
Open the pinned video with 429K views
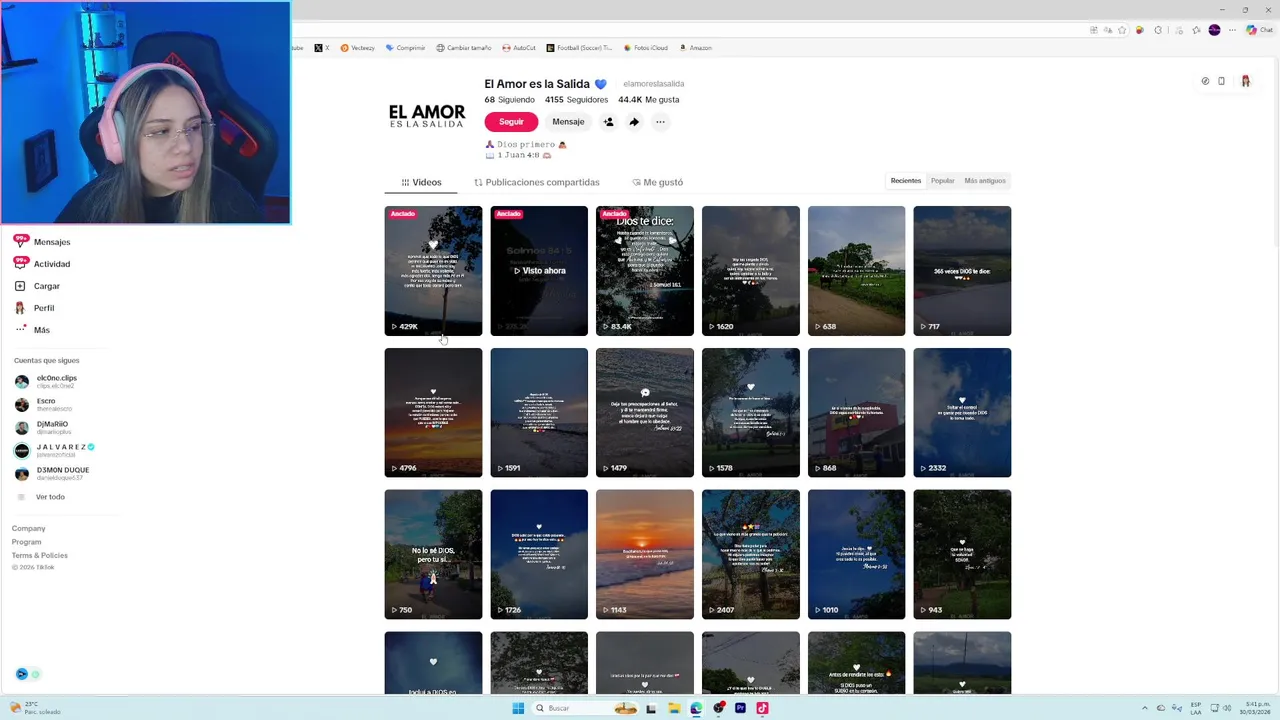pos(433,271)
